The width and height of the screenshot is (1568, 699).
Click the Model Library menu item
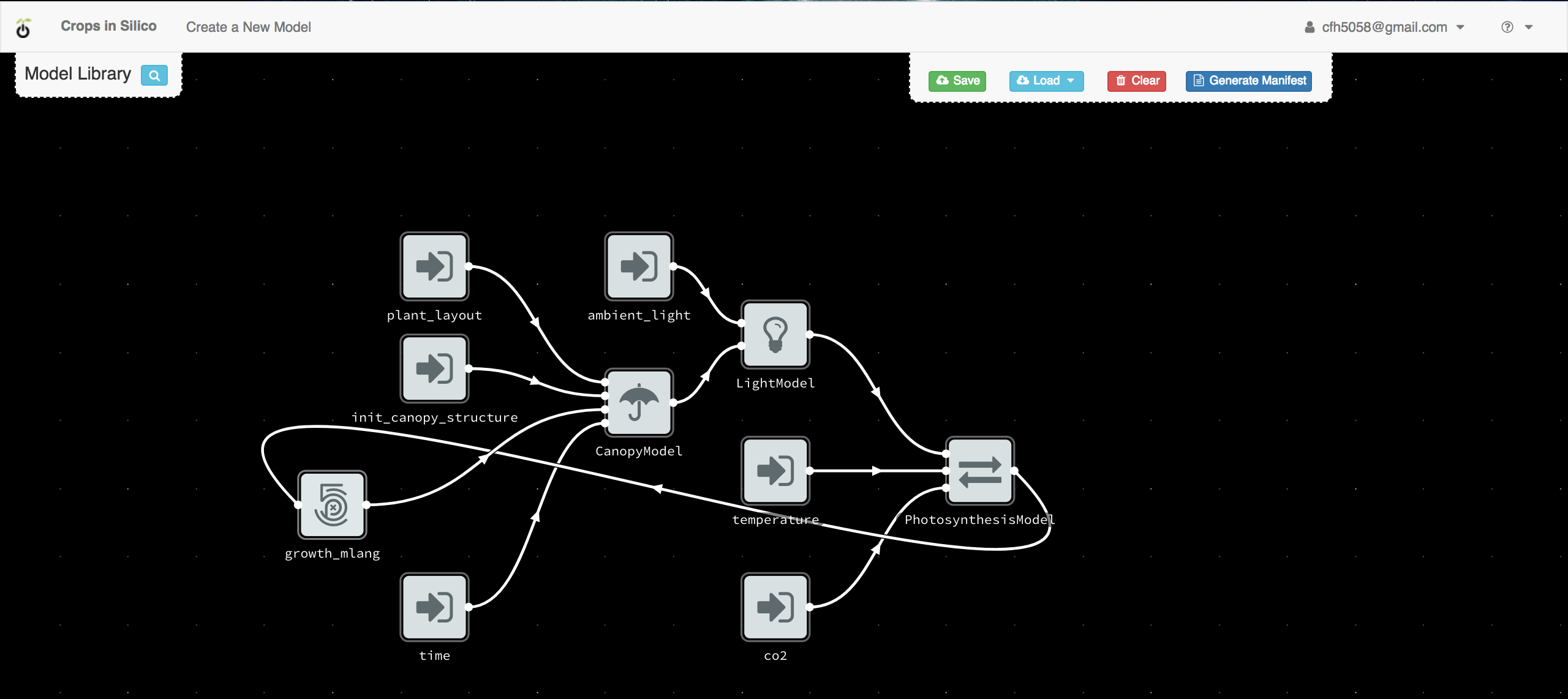tap(78, 73)
